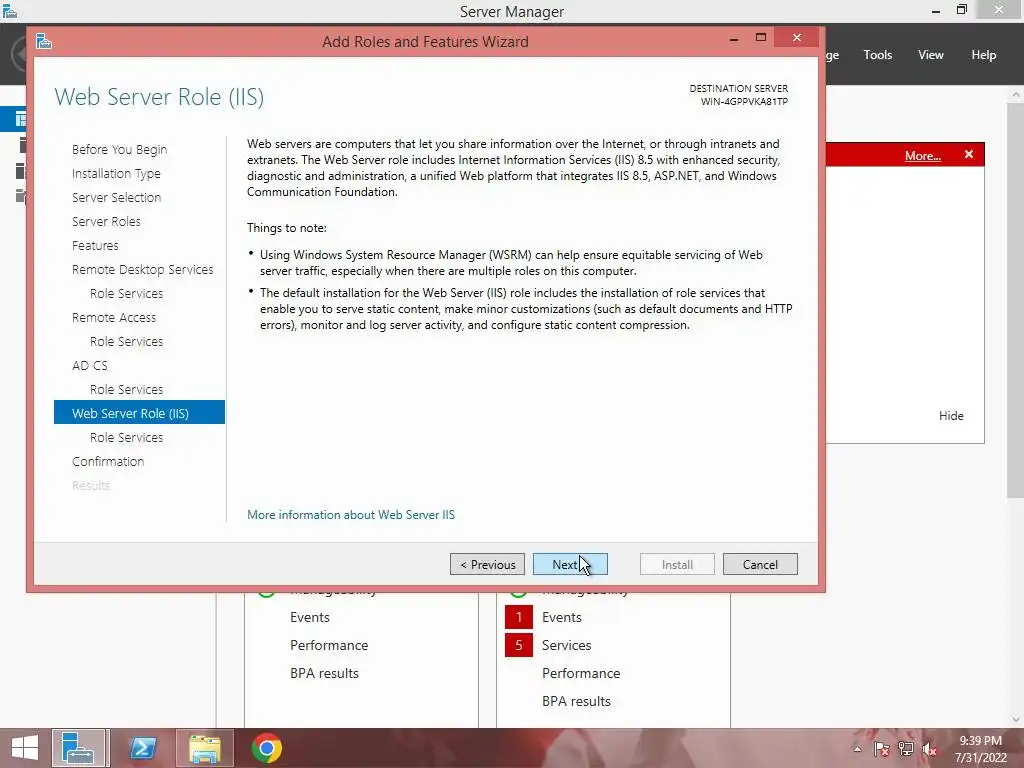This screenshot has height=768, width=1024.
Task: Minimize the Add Roles and Features Wizard
Action: [x=734, y=39]
